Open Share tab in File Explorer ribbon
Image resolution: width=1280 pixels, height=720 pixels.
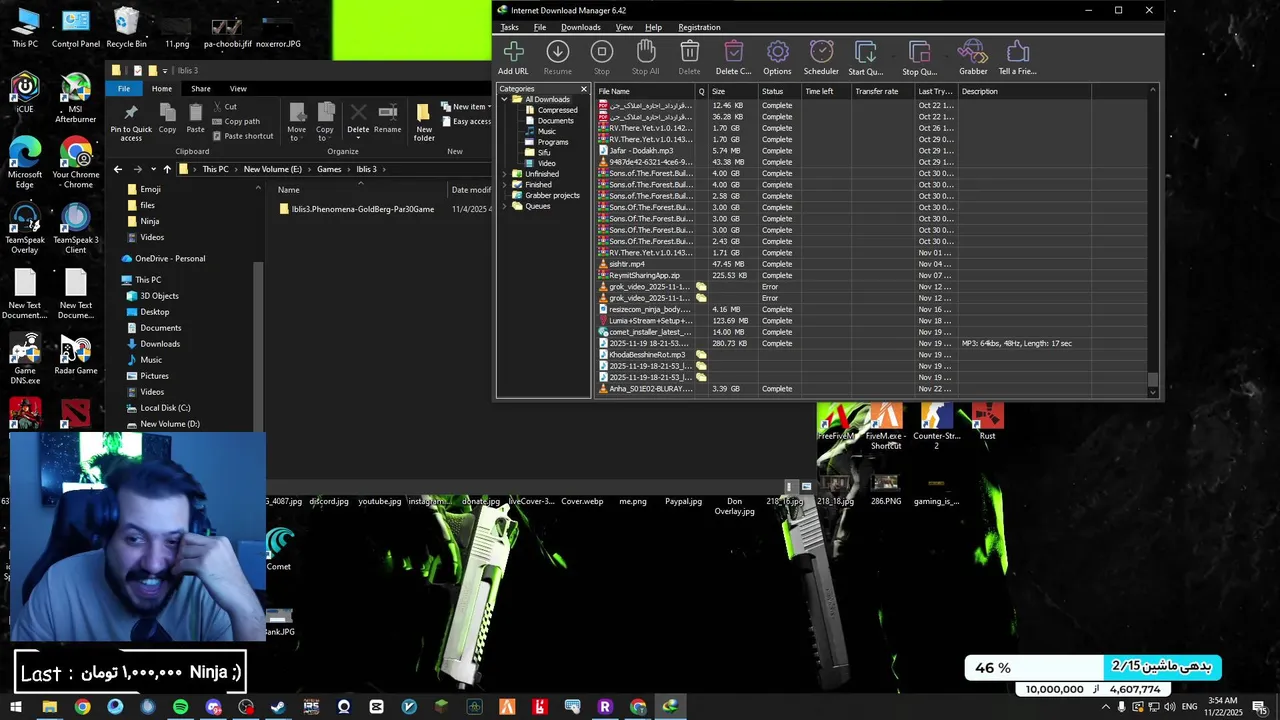pyautogui.click(x=201, y=89)
